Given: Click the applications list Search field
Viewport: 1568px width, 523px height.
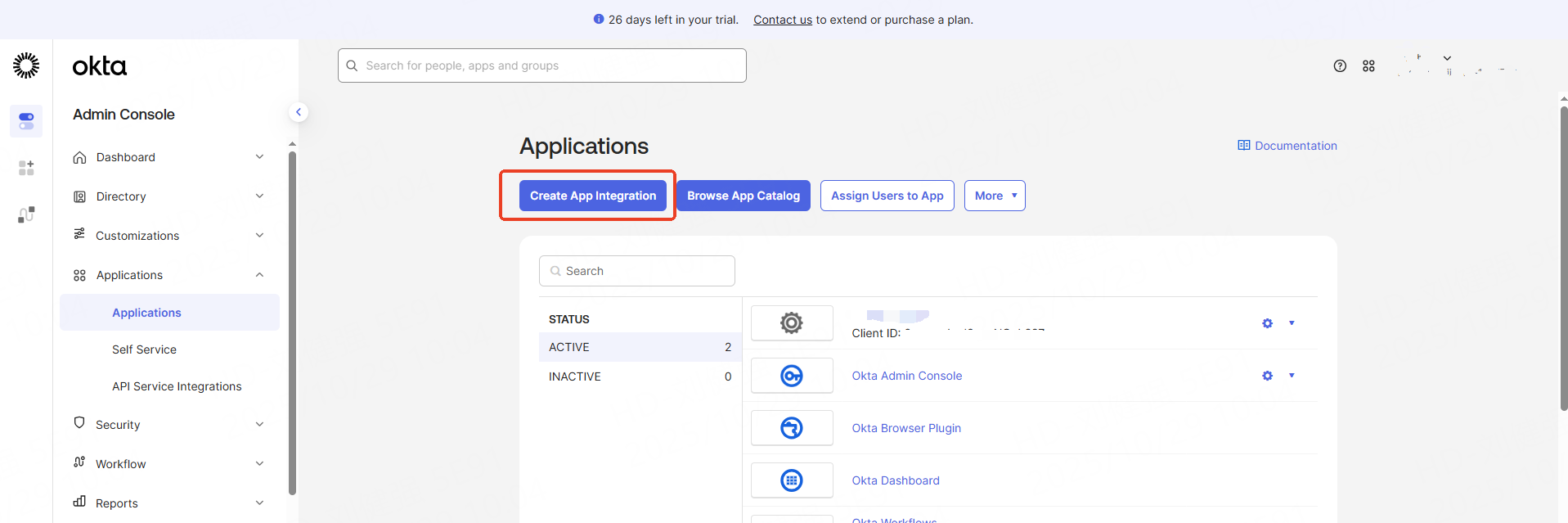Looking at the screenshot, I should point(637,271).
